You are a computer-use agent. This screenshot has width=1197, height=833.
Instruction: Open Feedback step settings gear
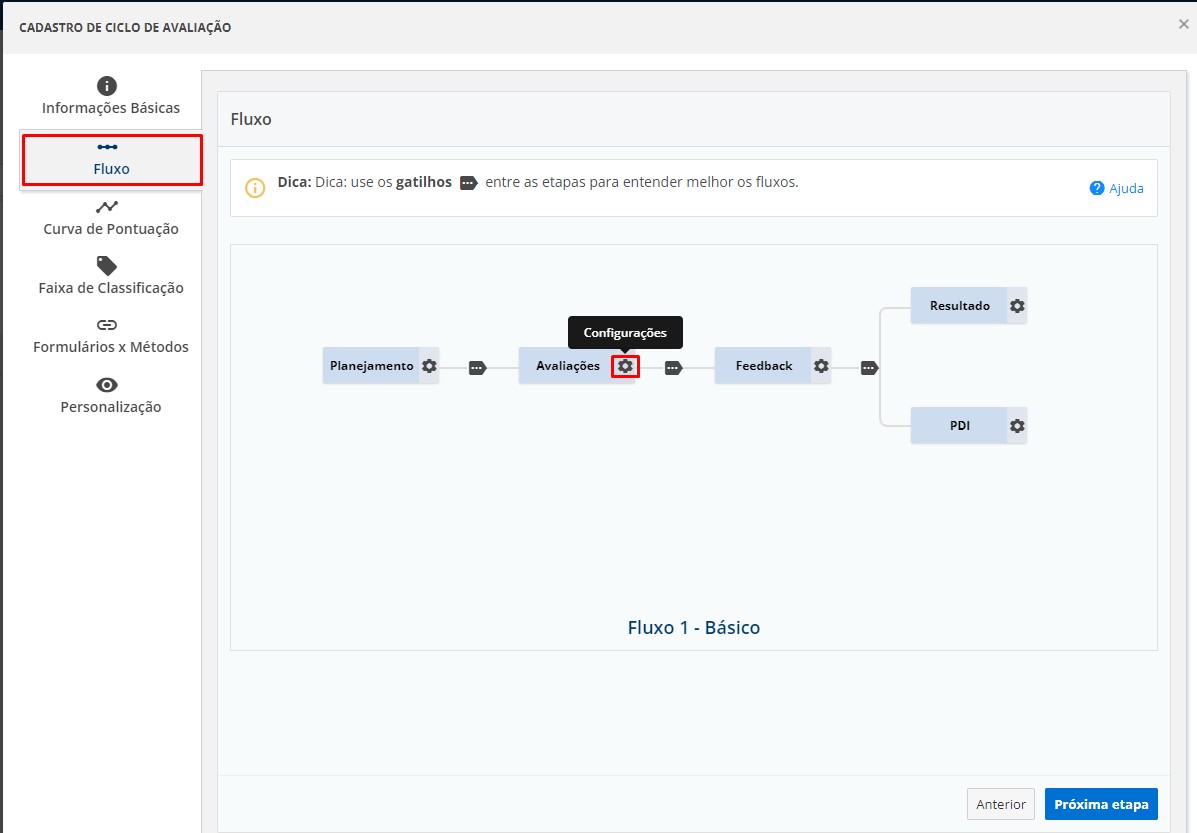tap(821, 366)
